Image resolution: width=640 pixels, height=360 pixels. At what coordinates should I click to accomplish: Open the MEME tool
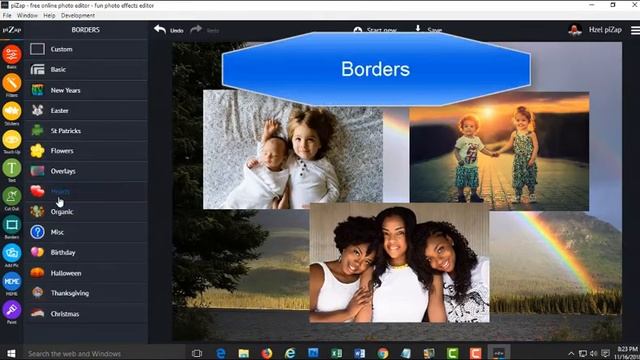(x=11, y=282)
